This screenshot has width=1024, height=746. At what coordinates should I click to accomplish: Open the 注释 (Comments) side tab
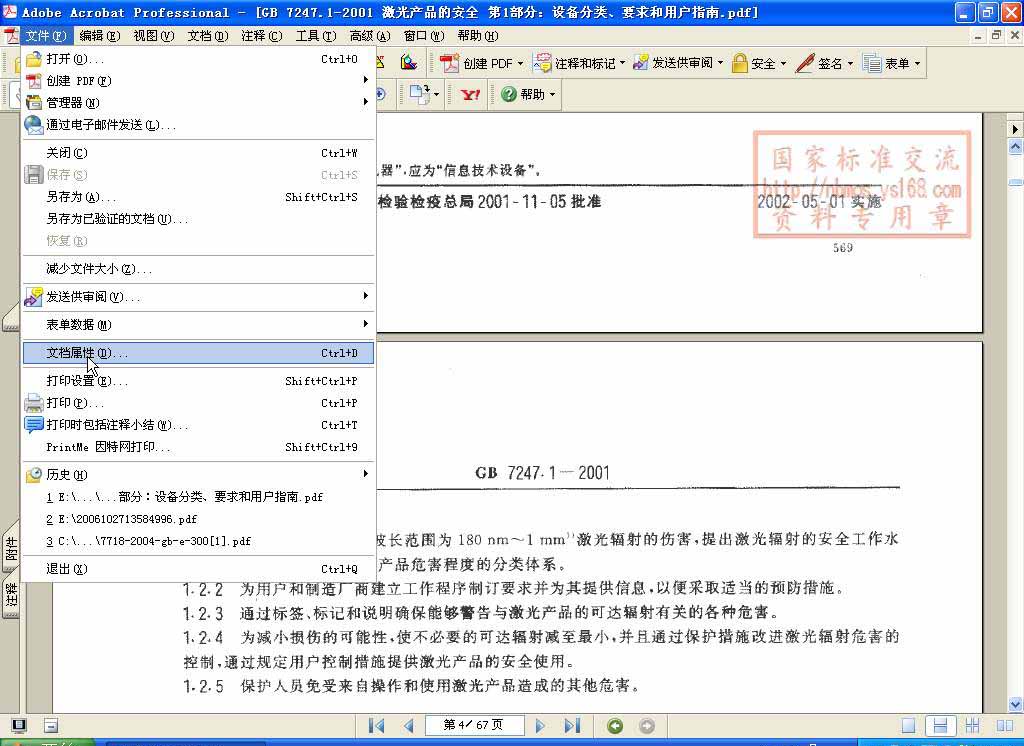[10, 596]
